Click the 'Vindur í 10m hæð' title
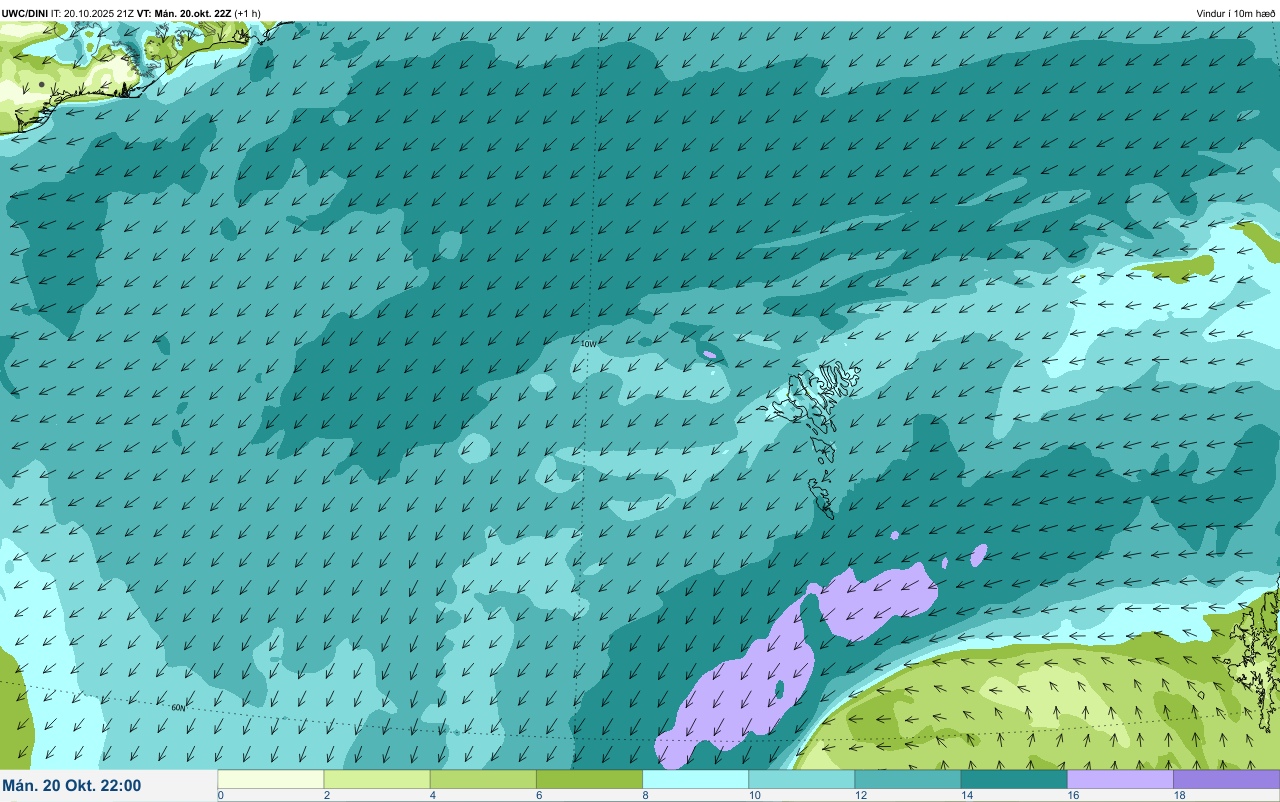The height and width of the screenshot is (802, 1280). click(1235, 13)
